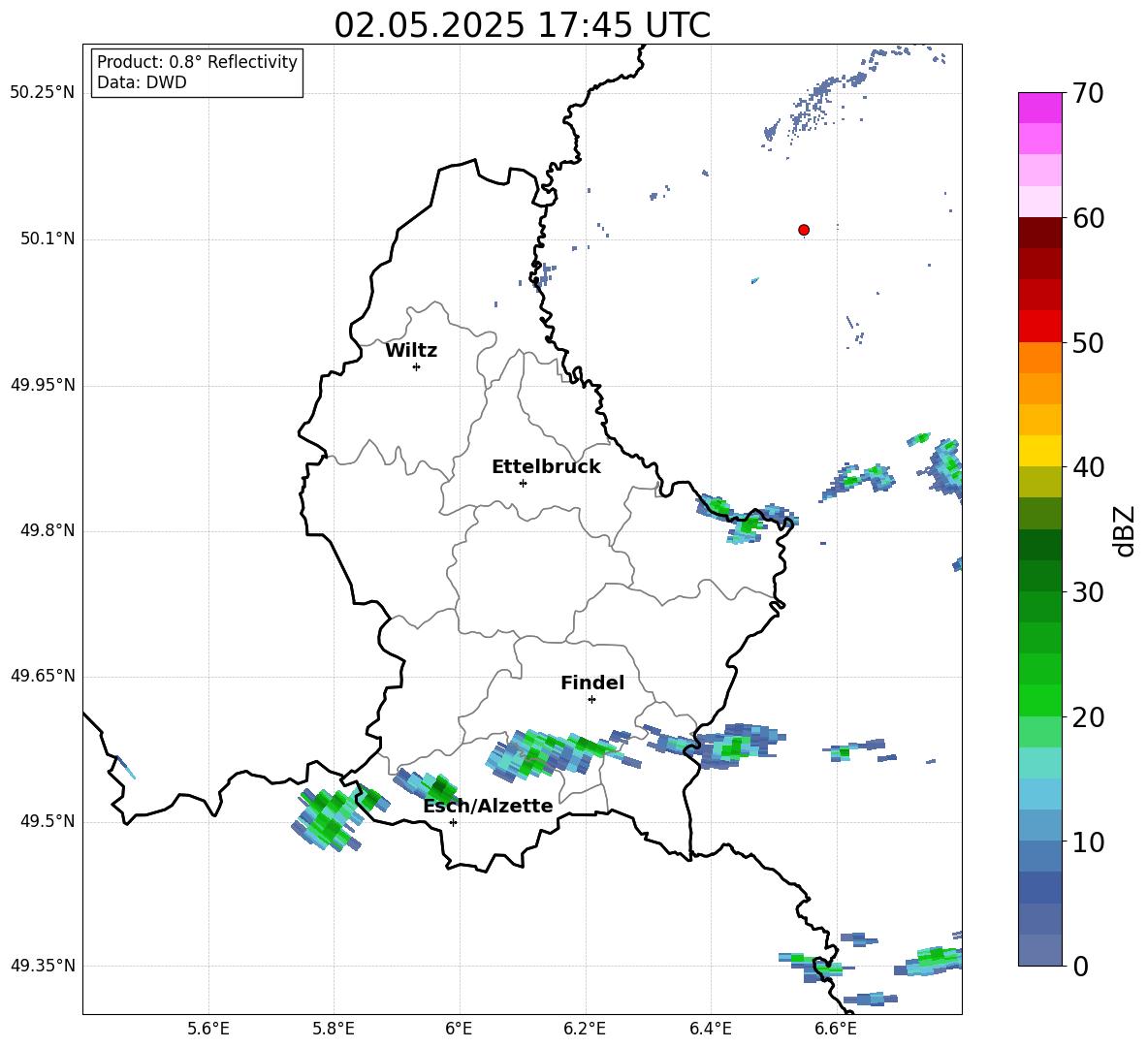Click the Data: DWD text

click(x=142, y=82)
